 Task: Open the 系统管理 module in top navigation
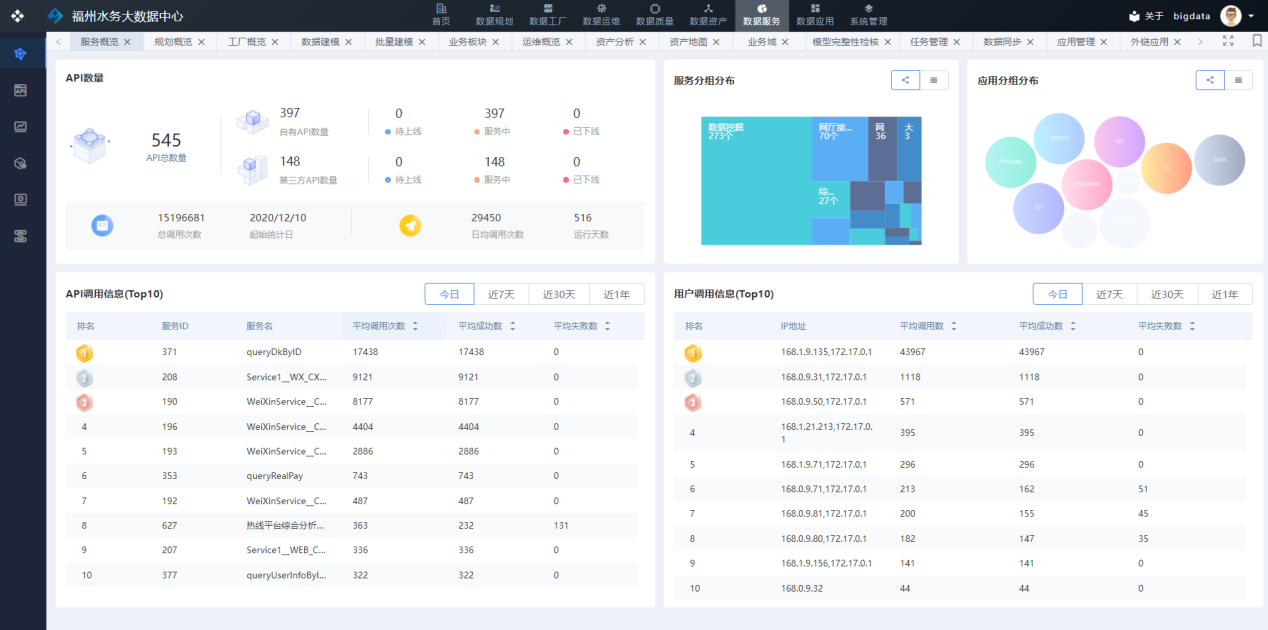(x=868, y=14)
